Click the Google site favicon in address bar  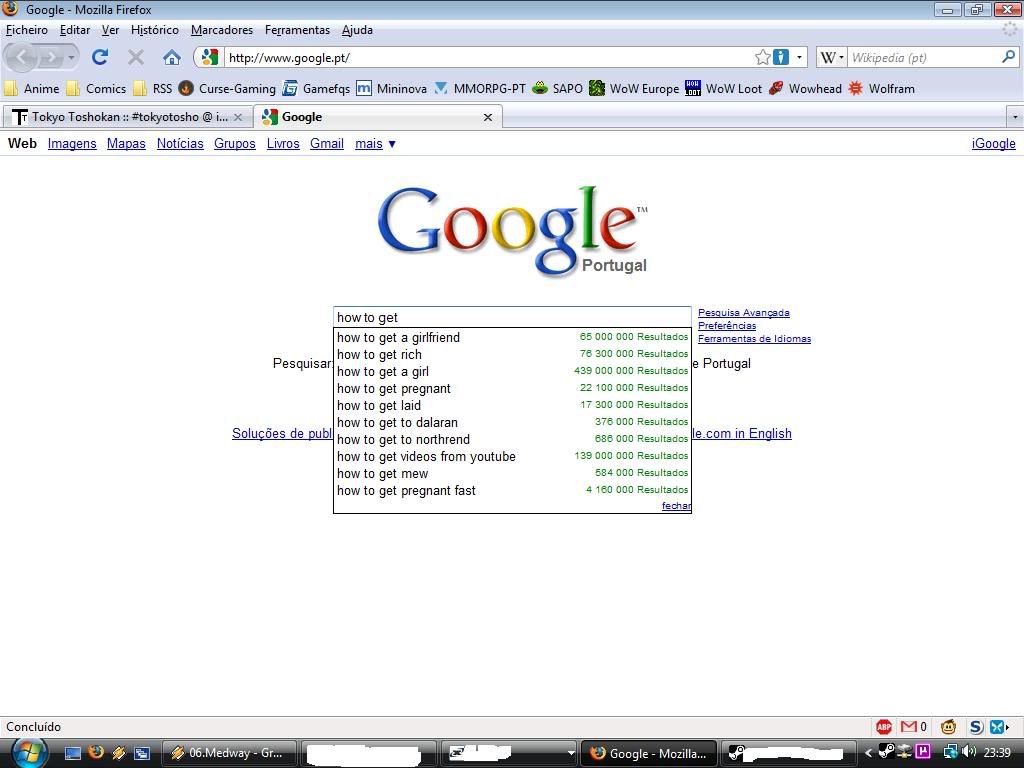pyautogui.click(x=210, y=57)
